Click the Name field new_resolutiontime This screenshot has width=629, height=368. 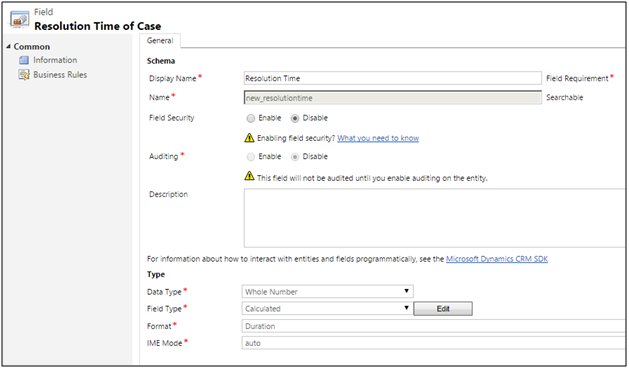(x=392, y=98)
